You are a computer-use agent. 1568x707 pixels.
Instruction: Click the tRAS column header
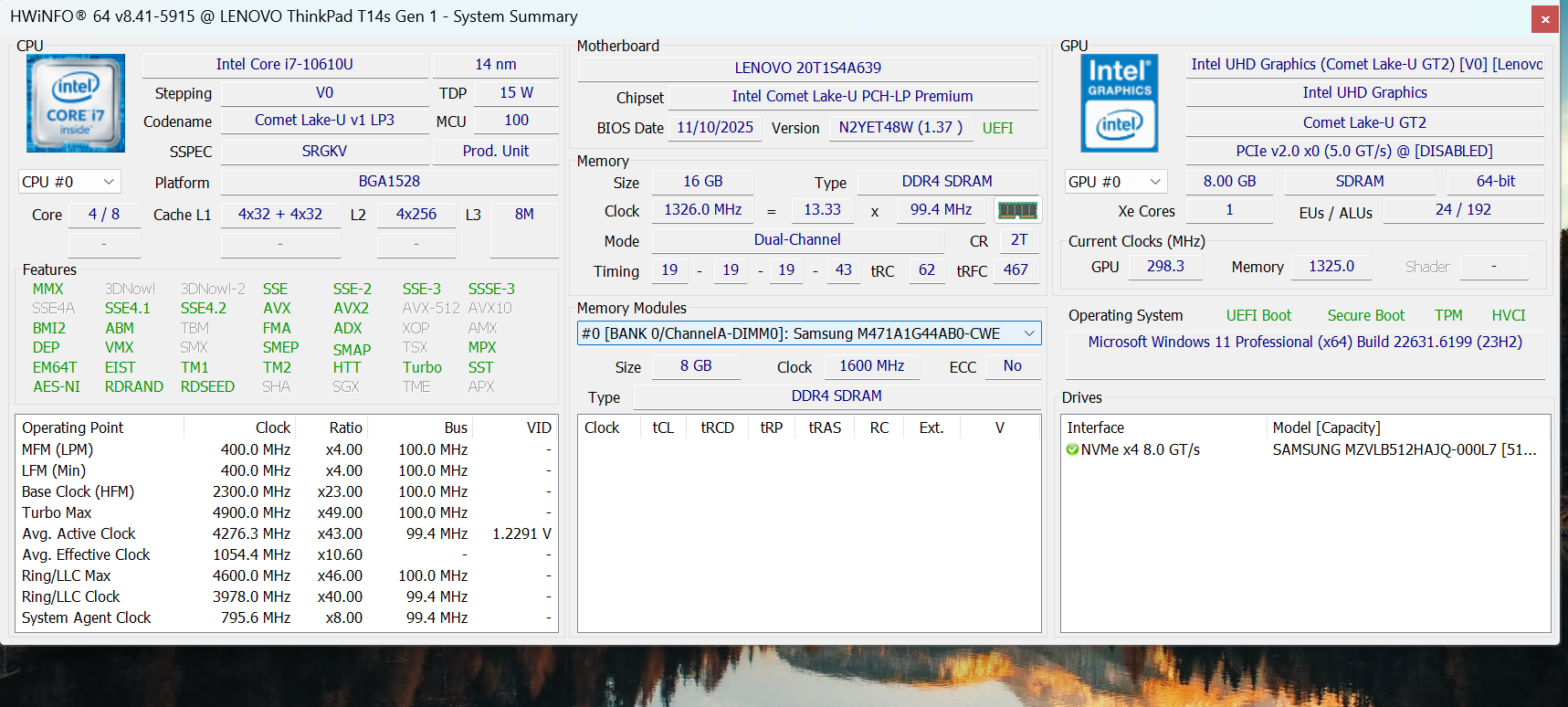pyautogui.click(x=825, y=427)
